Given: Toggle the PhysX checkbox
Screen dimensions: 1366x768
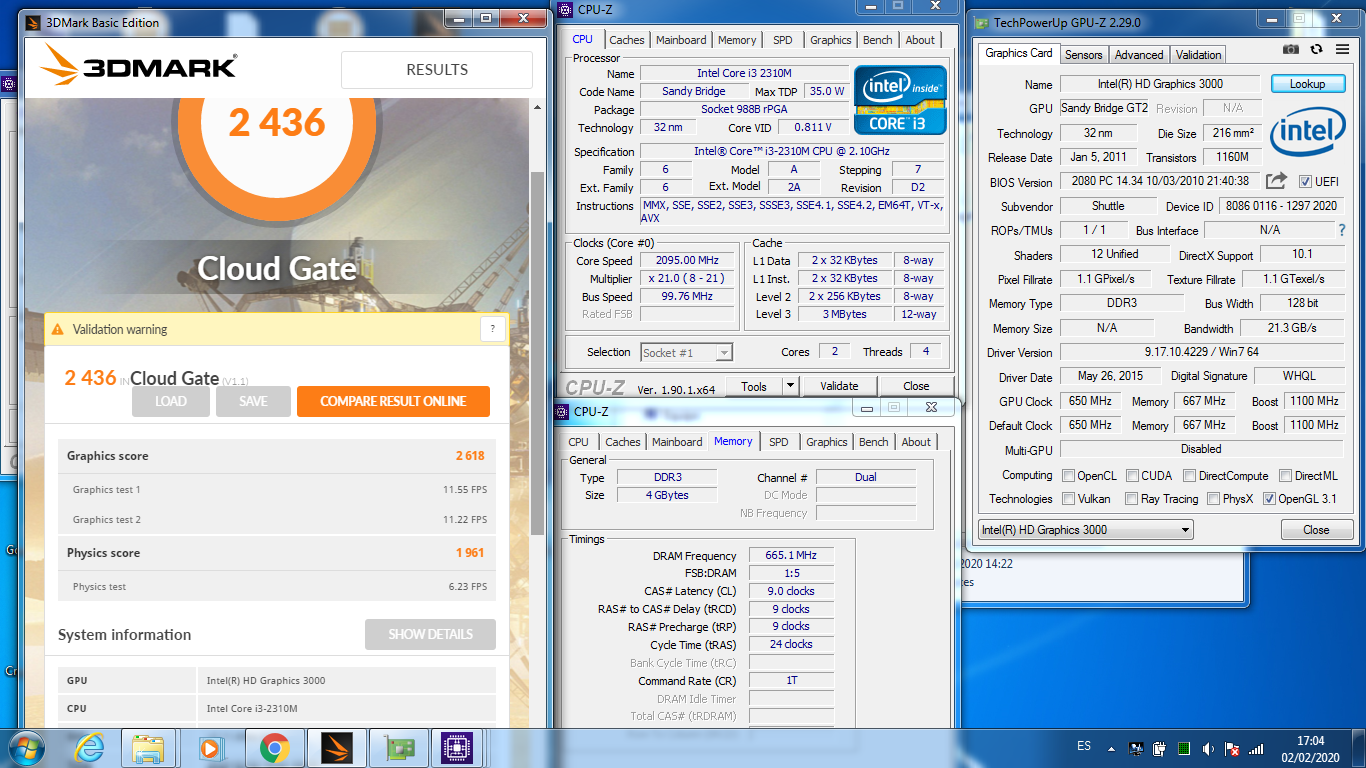Looking at the screenshot, I should [1213, 499].
